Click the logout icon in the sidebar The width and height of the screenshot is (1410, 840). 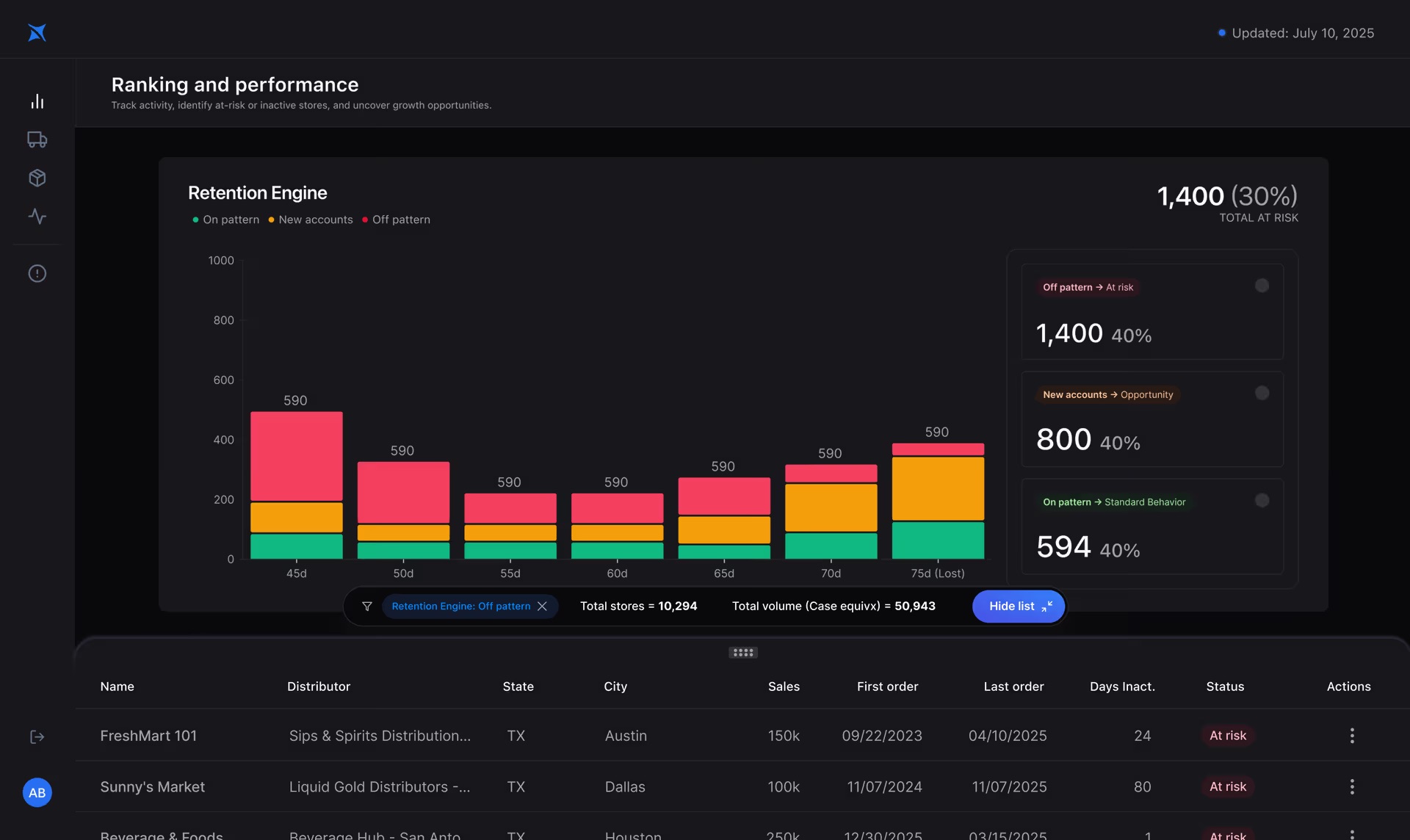37,736
